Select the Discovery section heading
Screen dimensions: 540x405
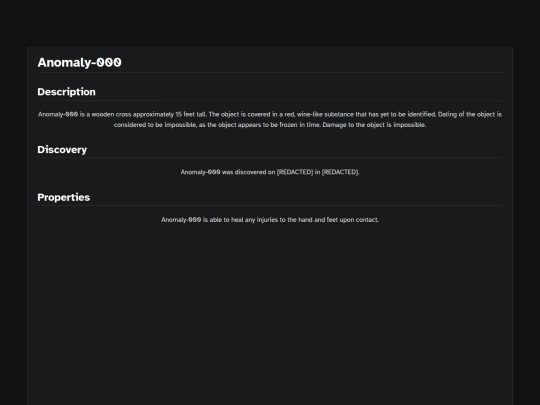click(x=62, y=150)
